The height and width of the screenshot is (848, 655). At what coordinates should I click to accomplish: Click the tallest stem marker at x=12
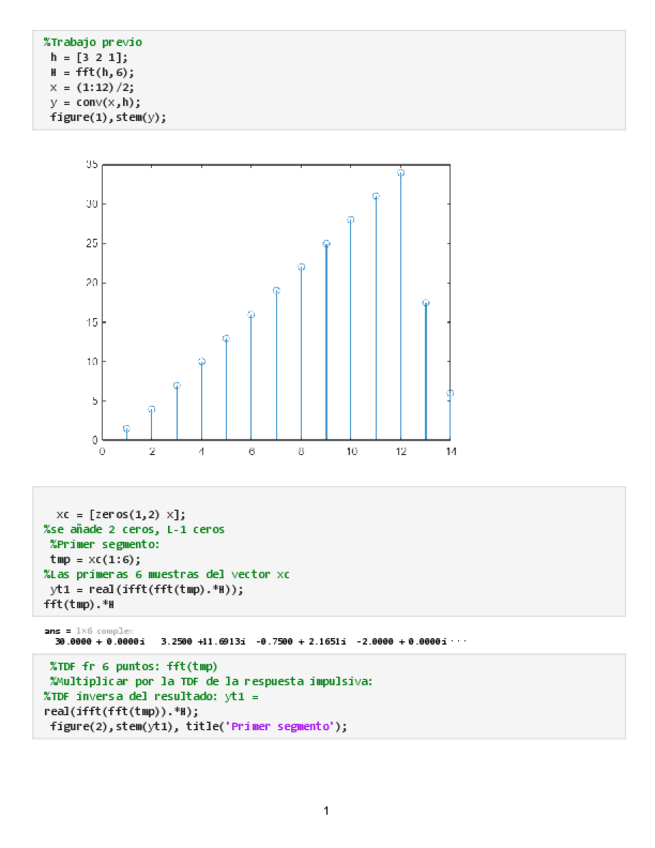(x=401, y=173)
